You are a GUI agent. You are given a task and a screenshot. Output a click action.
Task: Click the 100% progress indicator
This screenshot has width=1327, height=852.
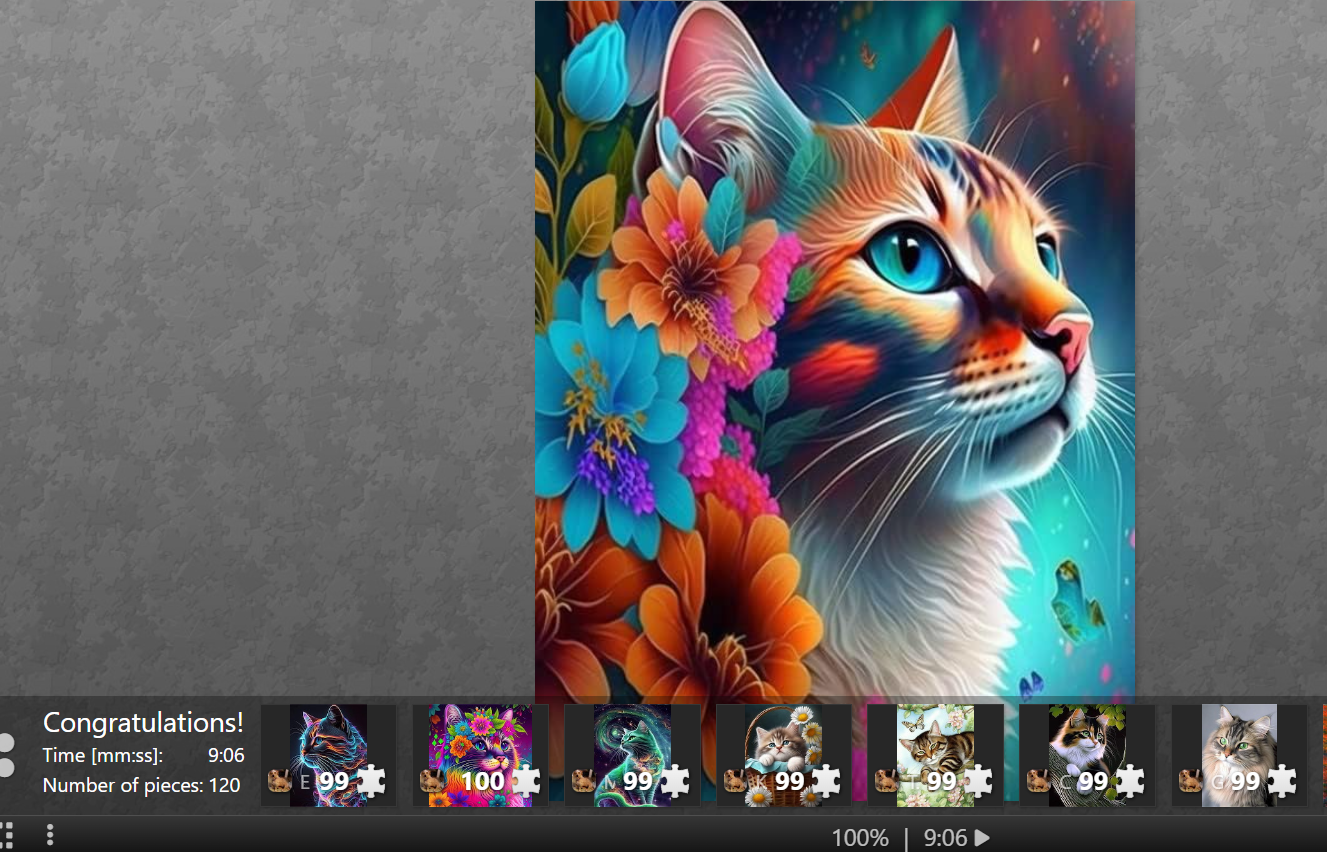tap(860, 838)
